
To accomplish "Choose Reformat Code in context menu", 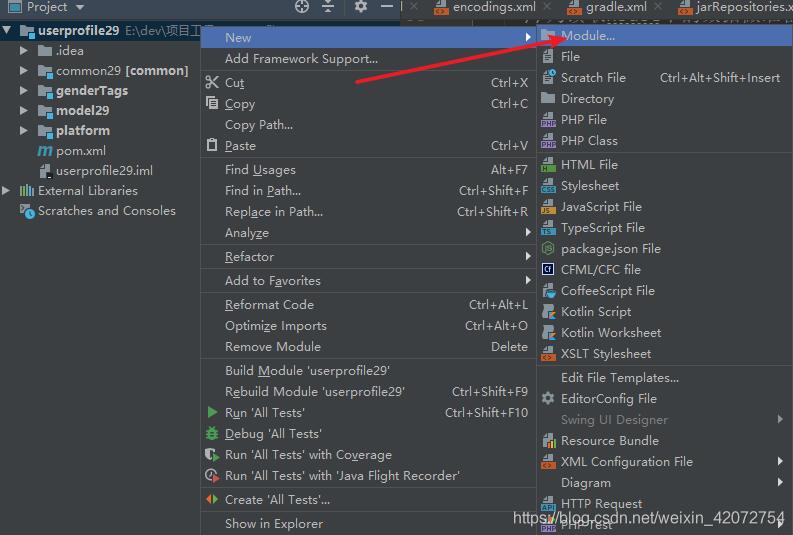I will (269, 305).
